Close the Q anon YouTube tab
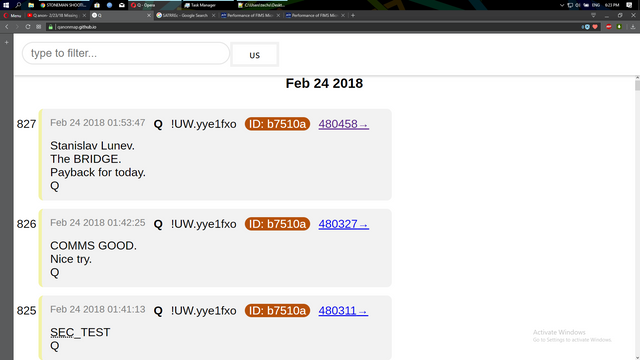This screenshot has width=640, height=360. 84,16
